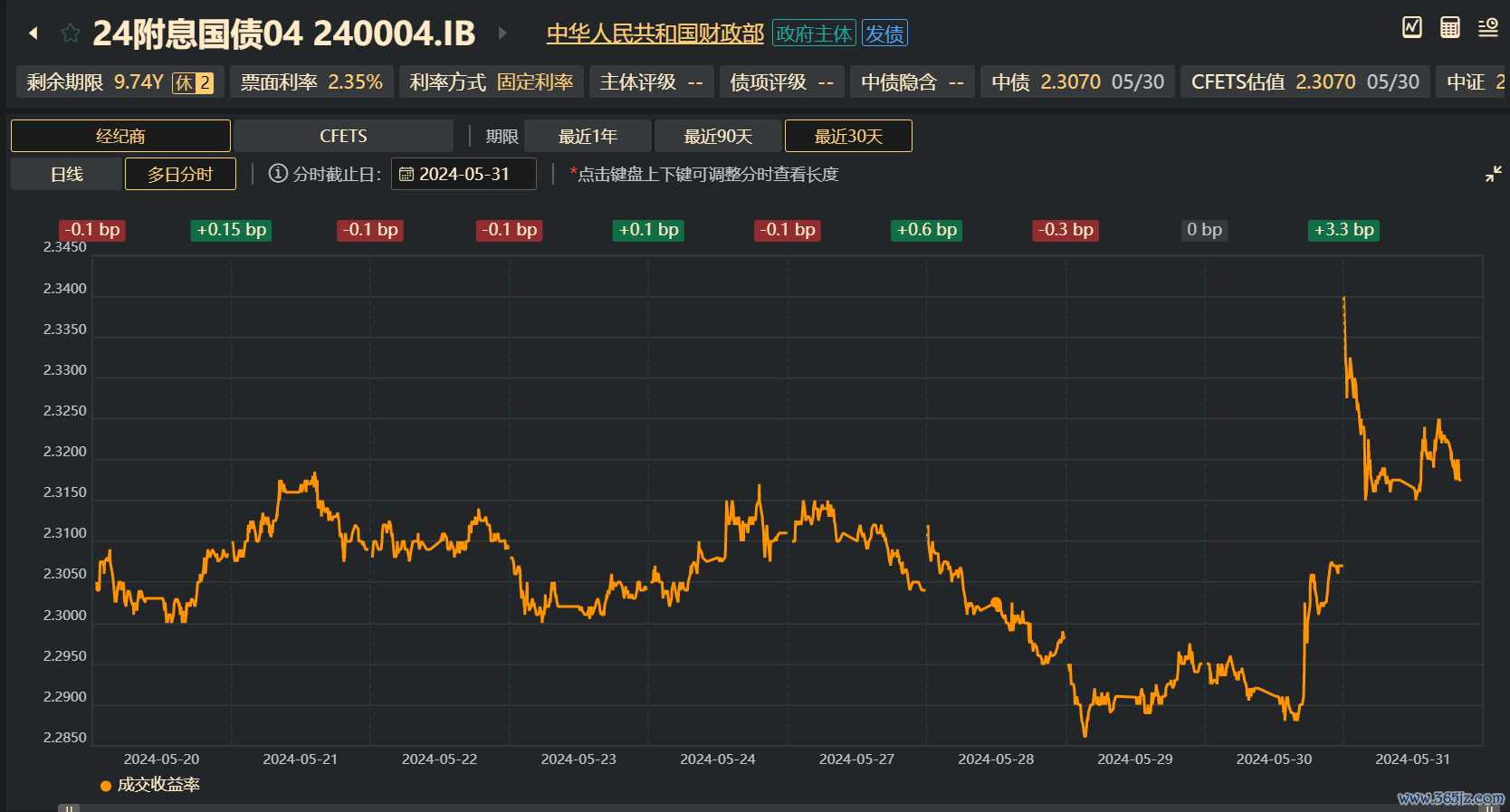Image resolution: width=1510 pixels, height=812 pixels.
Task: Select 最近30天 period
Action: click(848, 136)
